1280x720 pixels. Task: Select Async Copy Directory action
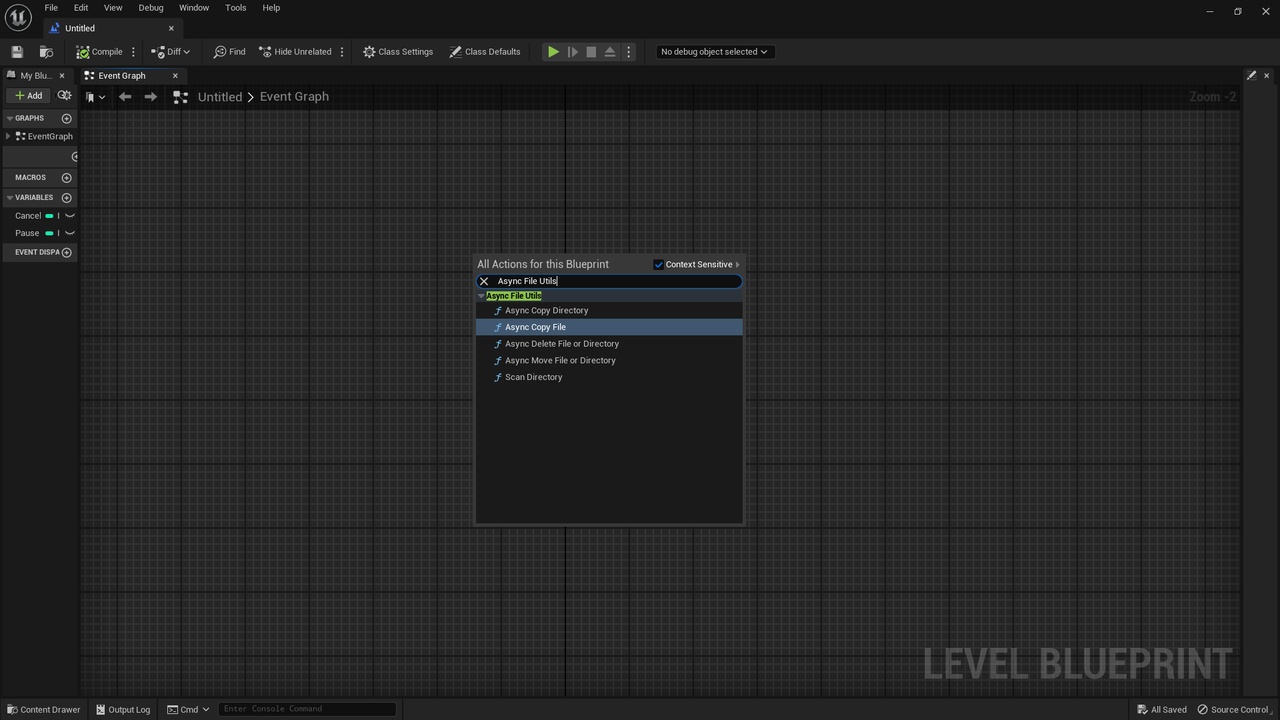[609, 311]
